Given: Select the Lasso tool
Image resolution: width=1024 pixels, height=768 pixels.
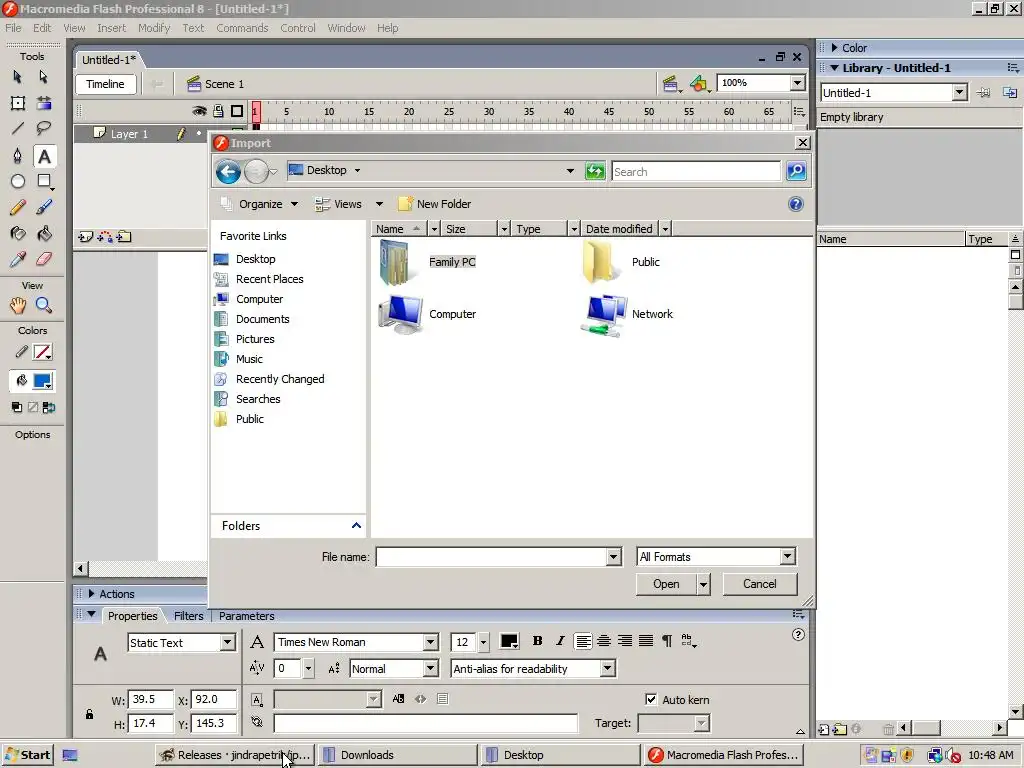Looking at the screenshot, I should point(44,129).
